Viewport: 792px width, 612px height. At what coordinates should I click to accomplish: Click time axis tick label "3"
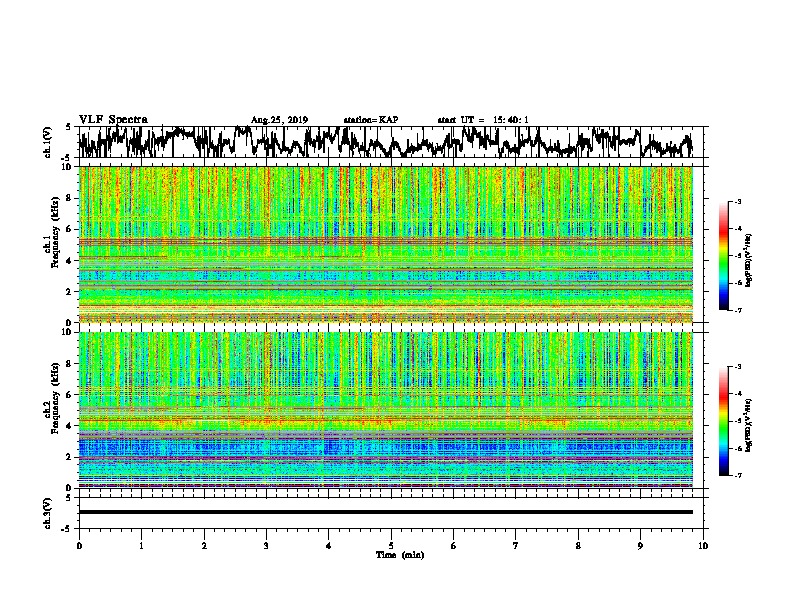tap(266, 546)
